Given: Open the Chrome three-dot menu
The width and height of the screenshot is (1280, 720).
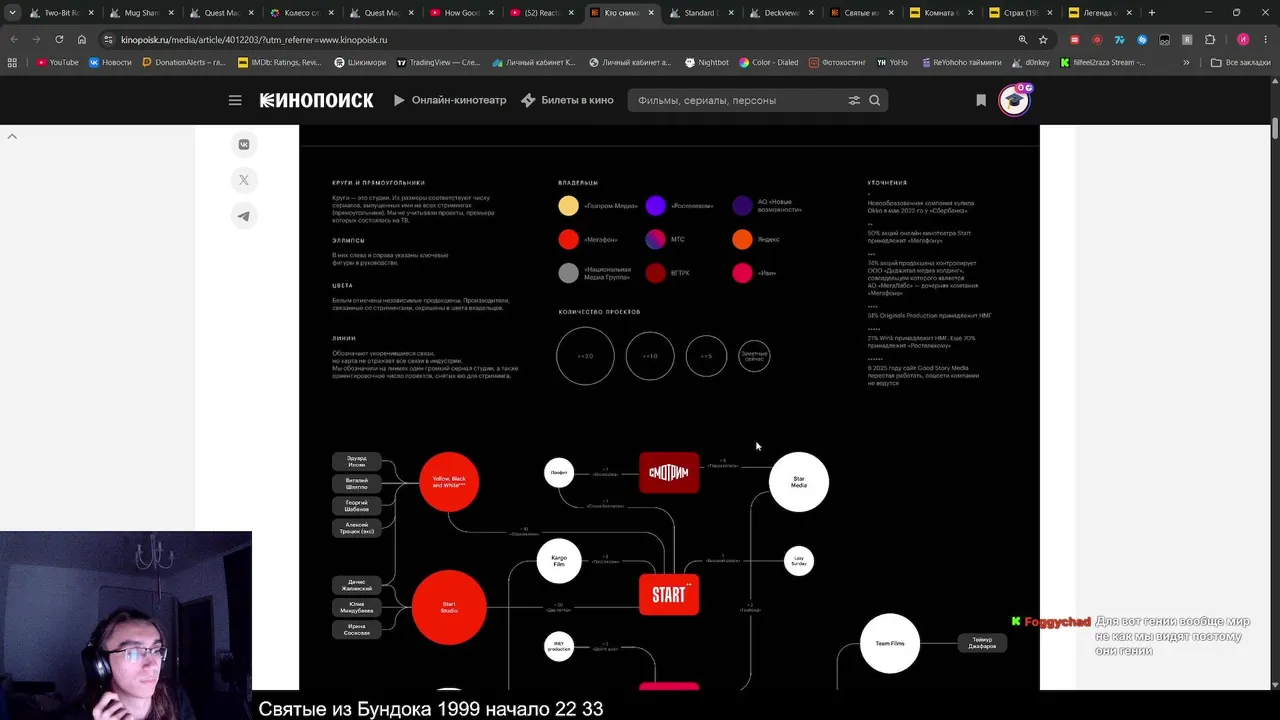Looking at the screenshot, I should 1265,39.
